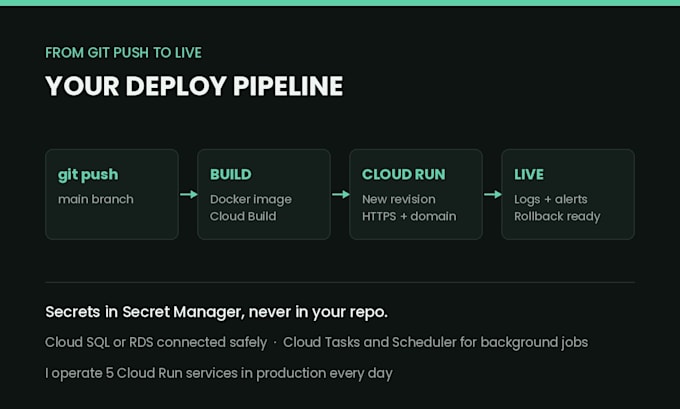This screenshot has height=409, width=680.
Task: Click 'main branch' text in git push card
Action: point(96,199)
